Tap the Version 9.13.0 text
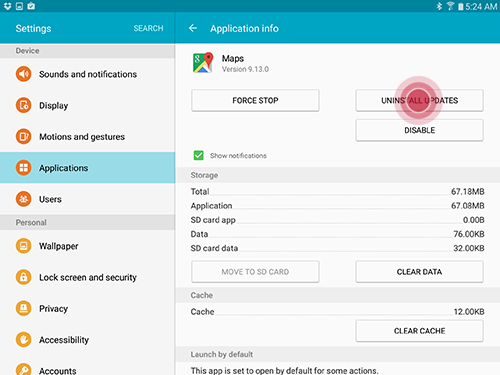Screen dimensions: 500x375 [245, 69]
